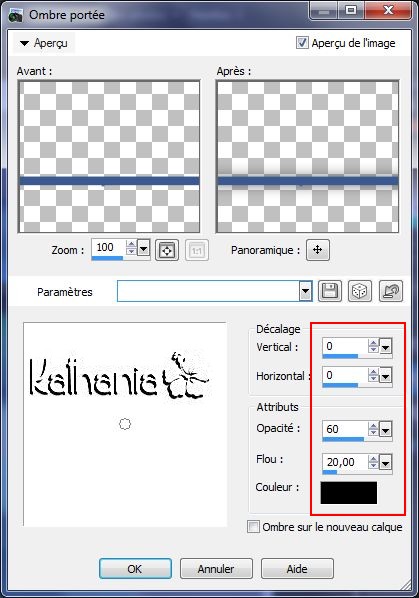Click the randomize parameters dice icon
The width and height of the screenshot is (419, 598).
360,291
